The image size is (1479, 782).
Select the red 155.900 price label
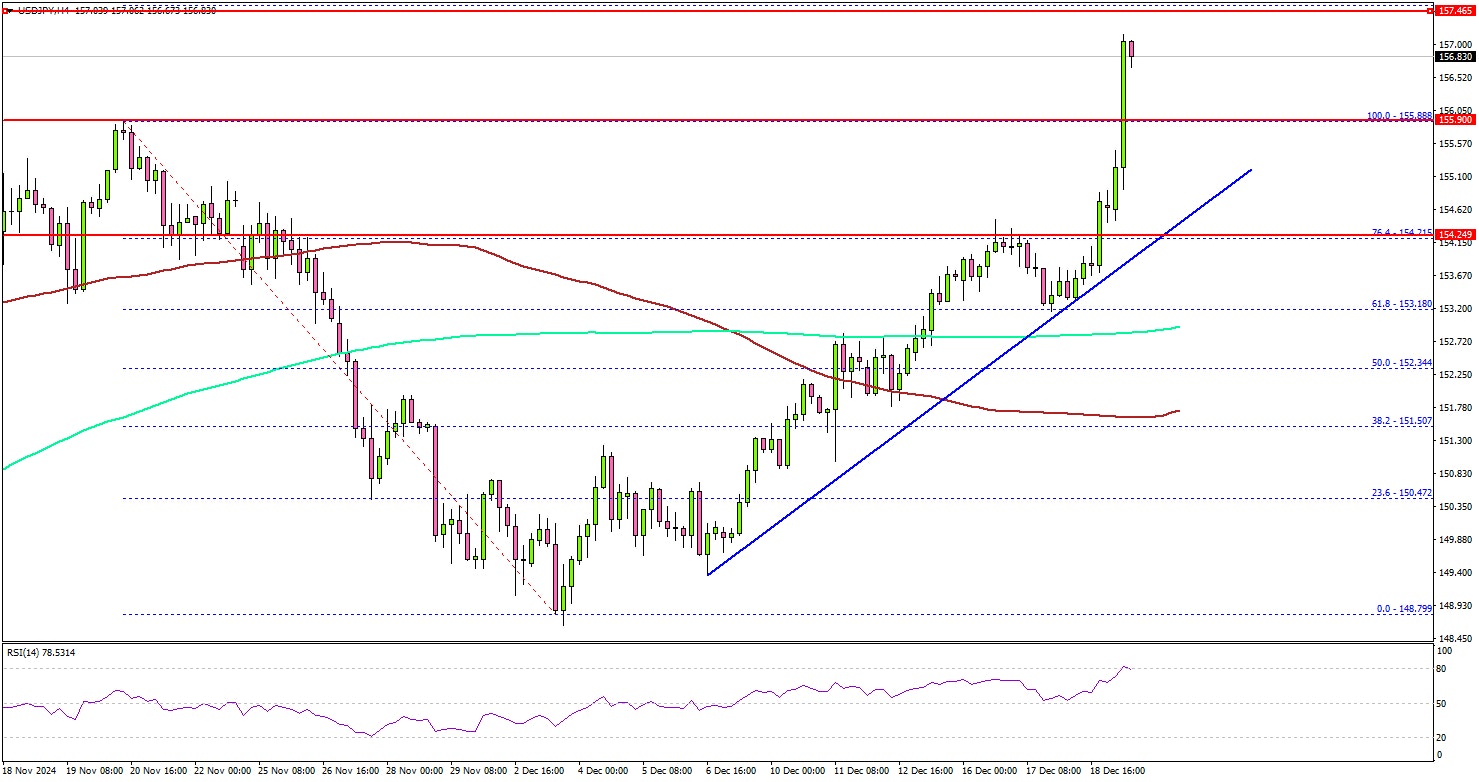(1456, 119)
